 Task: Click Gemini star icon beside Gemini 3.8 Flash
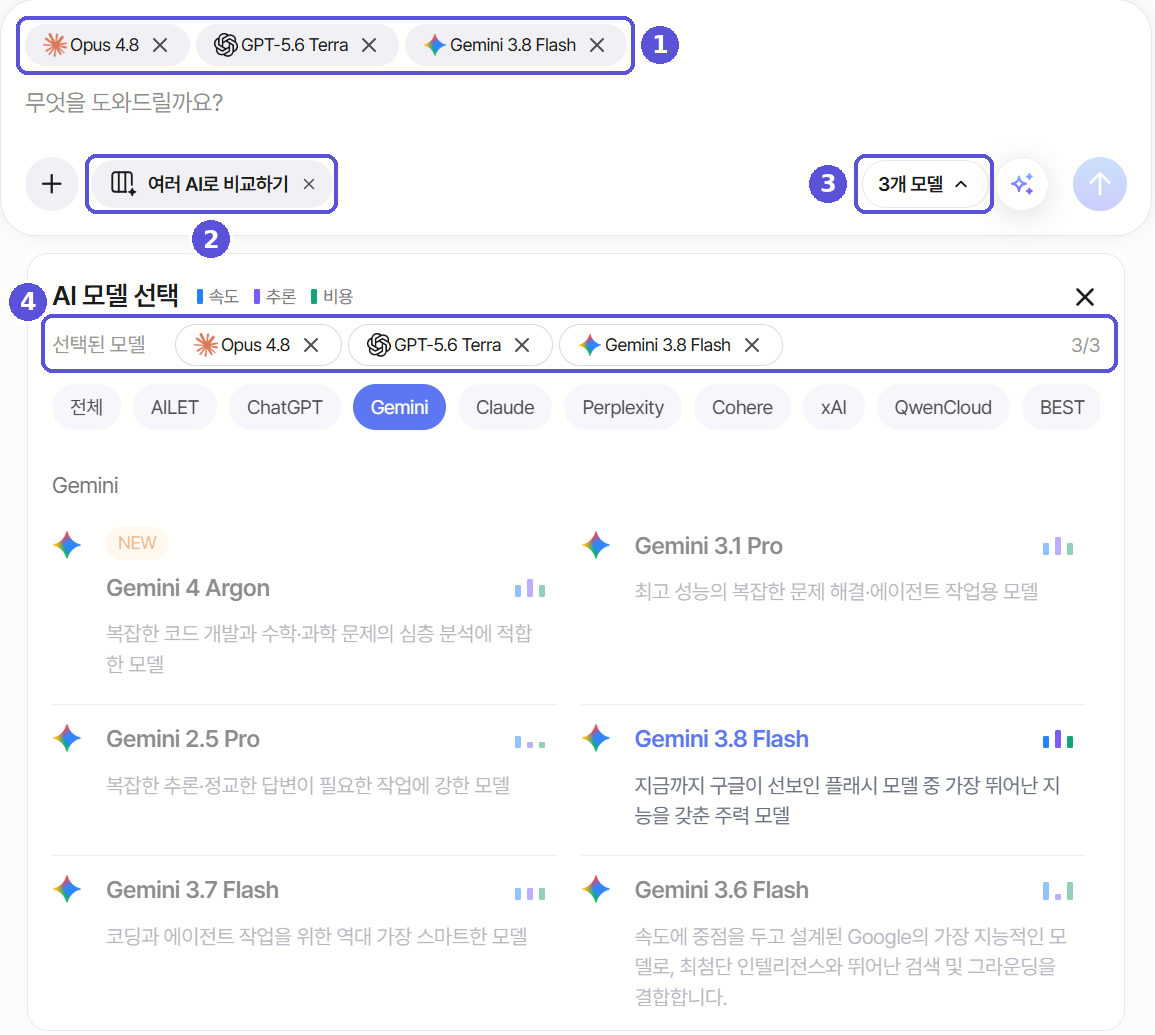596,738
